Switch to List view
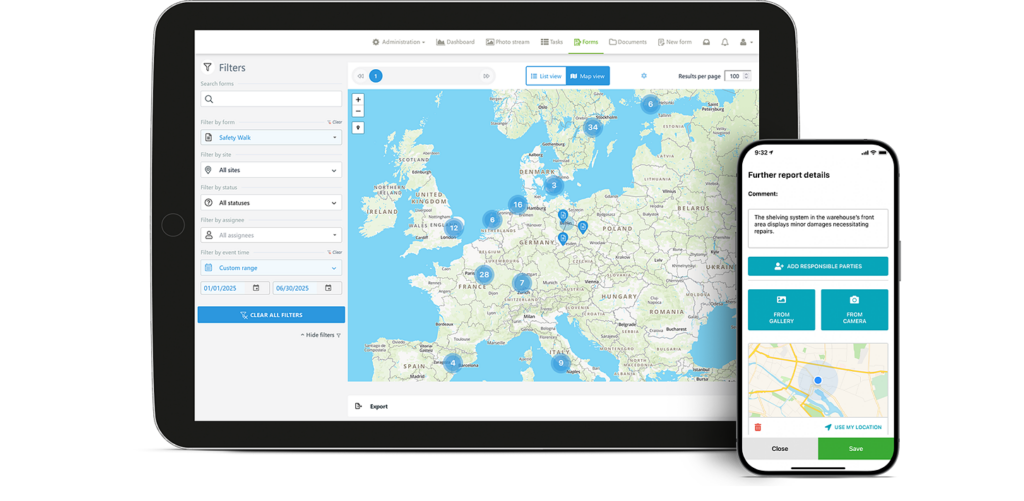This screenshot has height=501, width=1024. [x=546, y=76]
